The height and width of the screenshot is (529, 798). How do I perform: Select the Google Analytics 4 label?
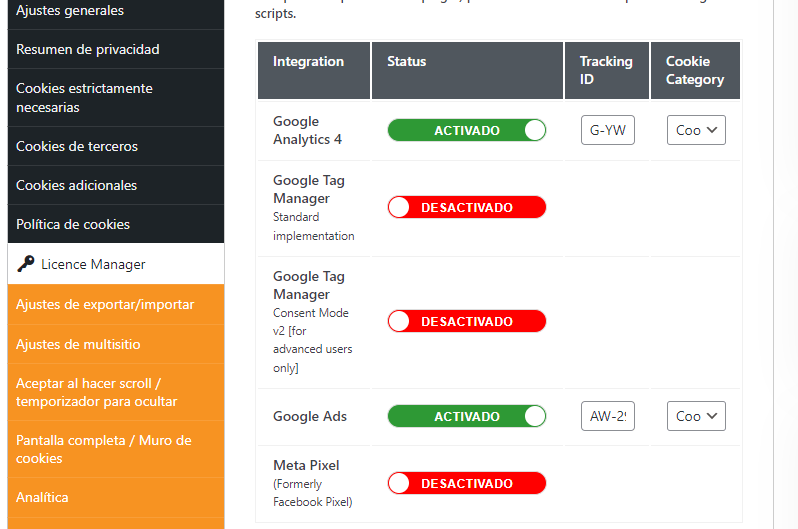point(307,130)
